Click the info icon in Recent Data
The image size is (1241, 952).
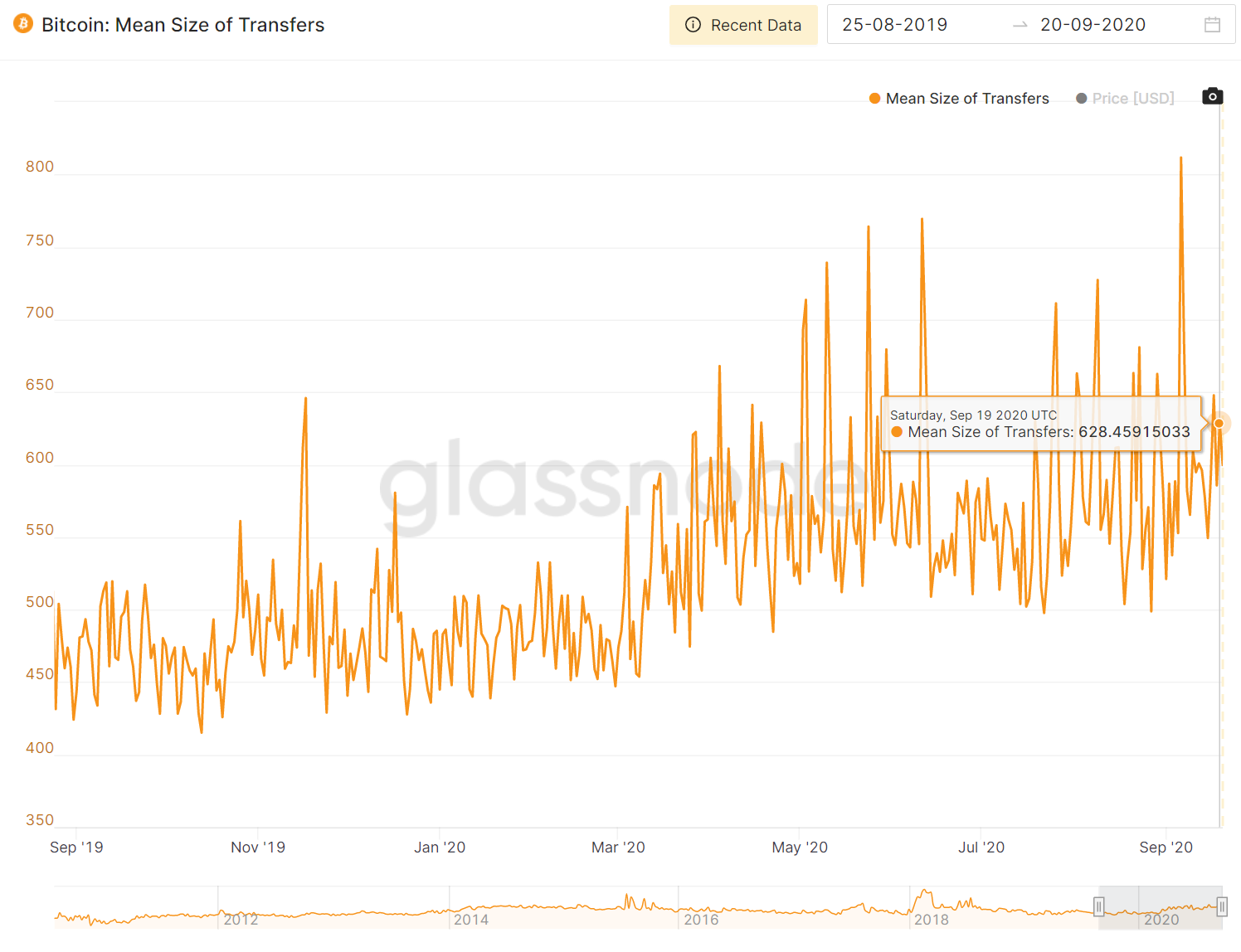tap(693, 25)
